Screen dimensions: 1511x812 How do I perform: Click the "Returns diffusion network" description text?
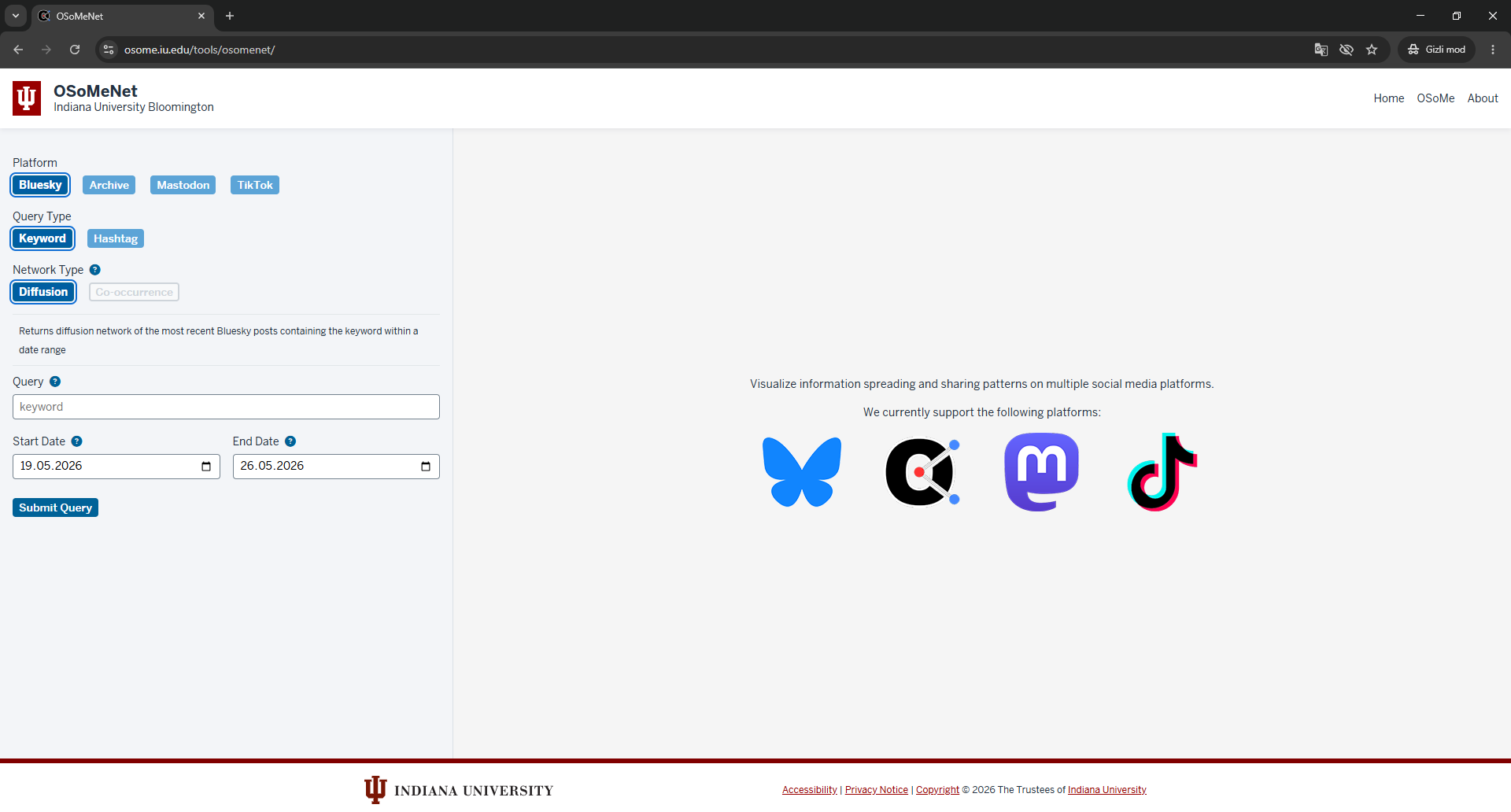(219, 341)
